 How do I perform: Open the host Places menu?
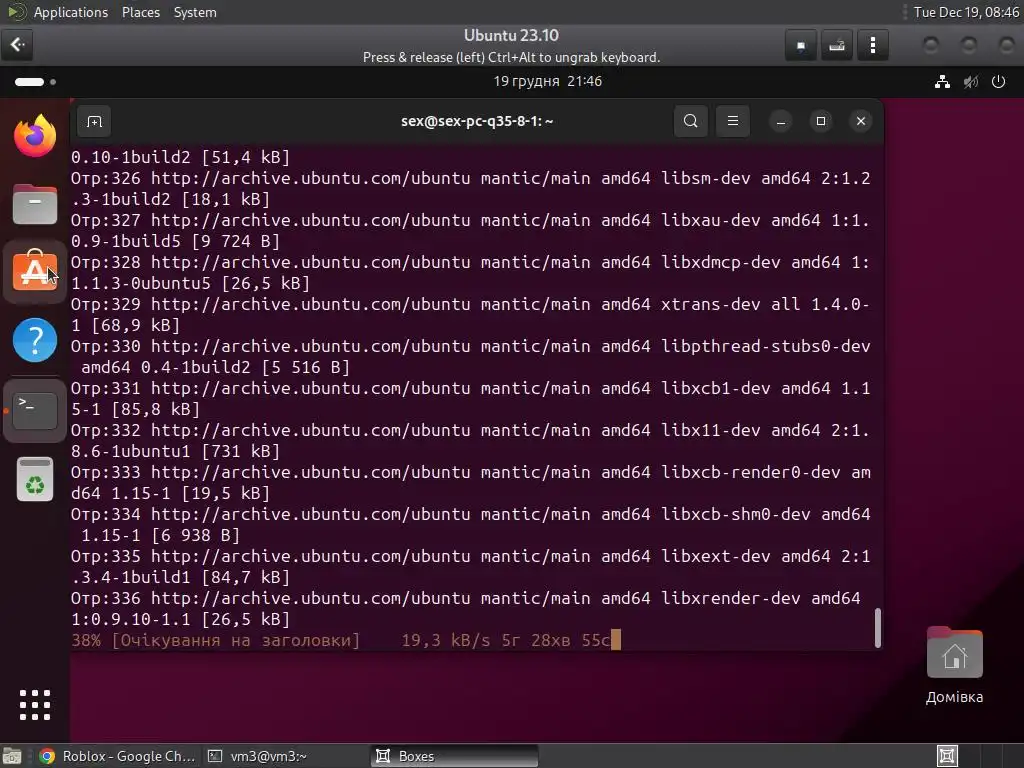[140, 12]
